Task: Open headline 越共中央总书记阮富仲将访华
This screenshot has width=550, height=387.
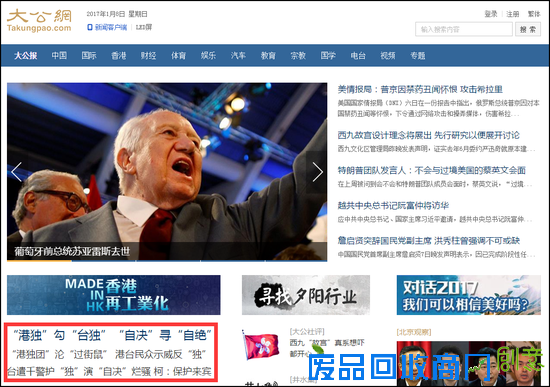Action: click(393, 205)
